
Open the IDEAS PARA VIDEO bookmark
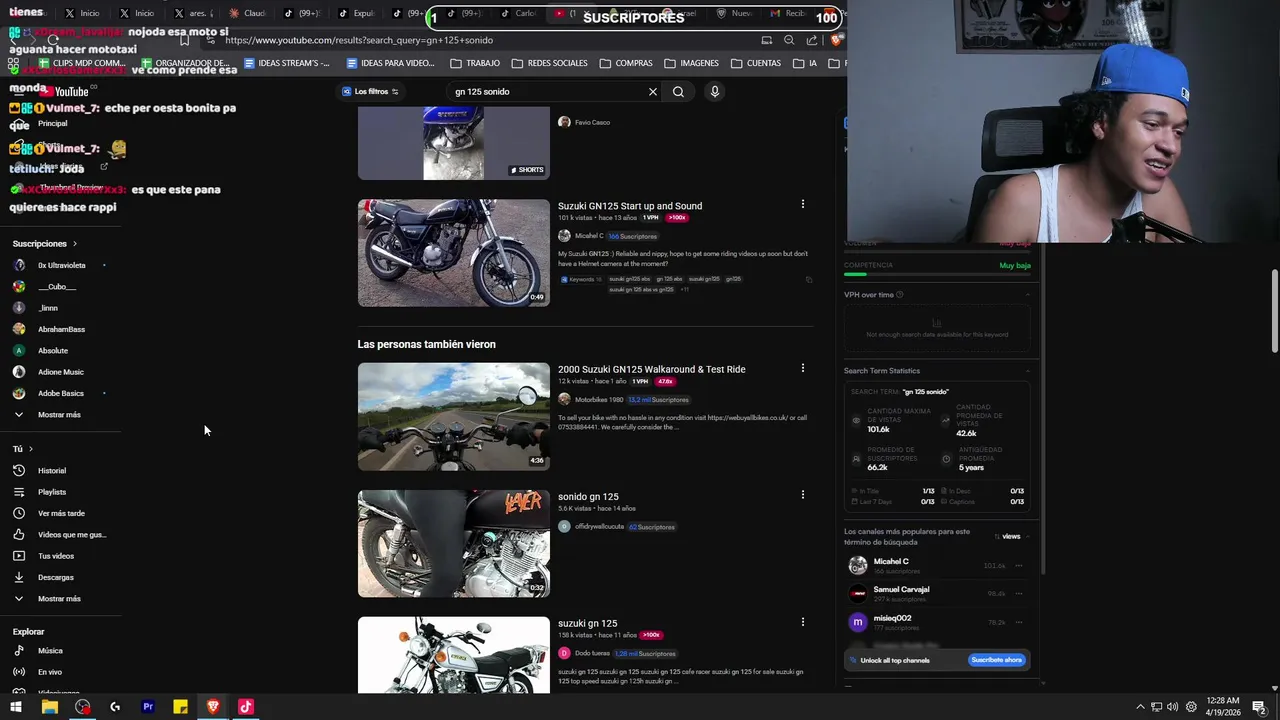tap(391, 63)
